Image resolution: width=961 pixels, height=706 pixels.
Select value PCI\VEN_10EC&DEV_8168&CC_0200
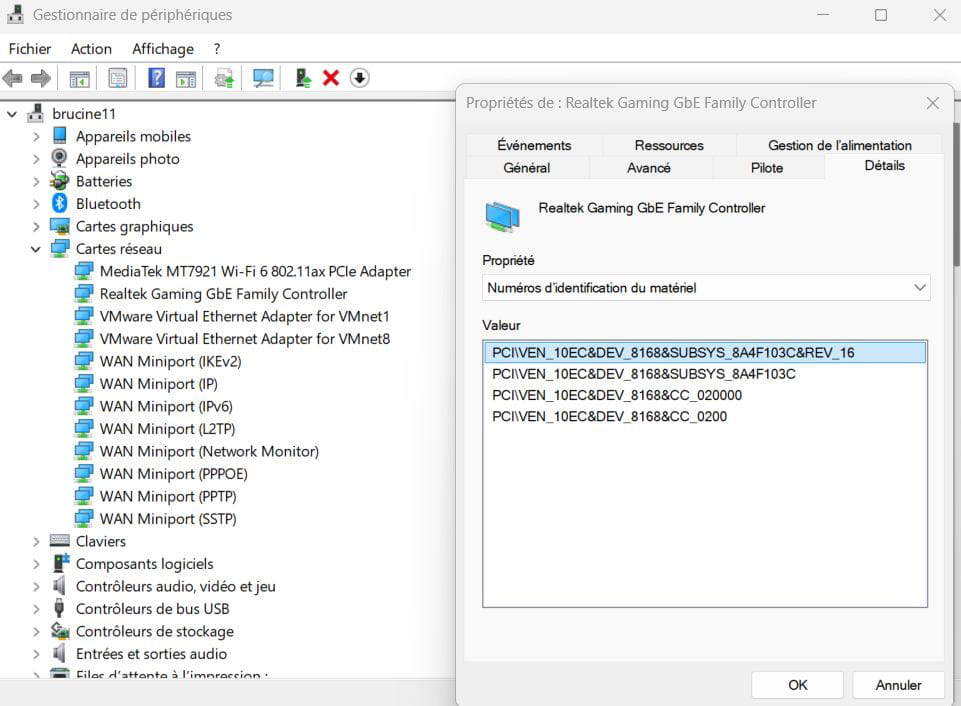click(705, 416)
